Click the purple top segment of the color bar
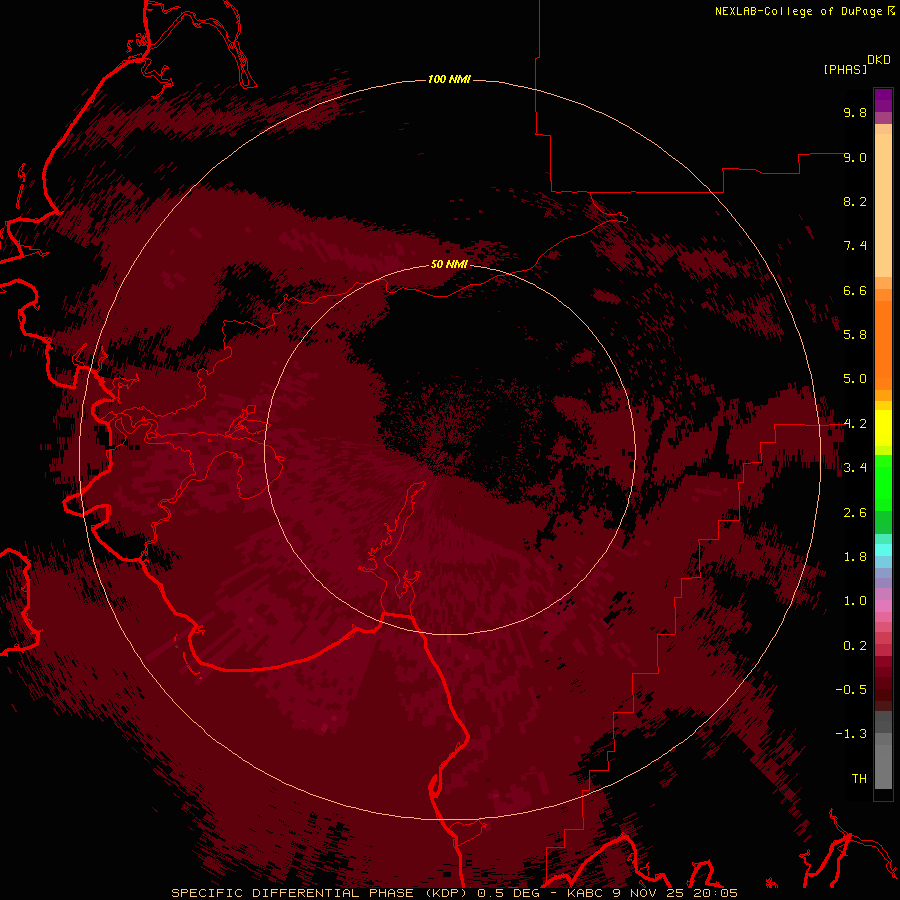 (x=883, y=100)
